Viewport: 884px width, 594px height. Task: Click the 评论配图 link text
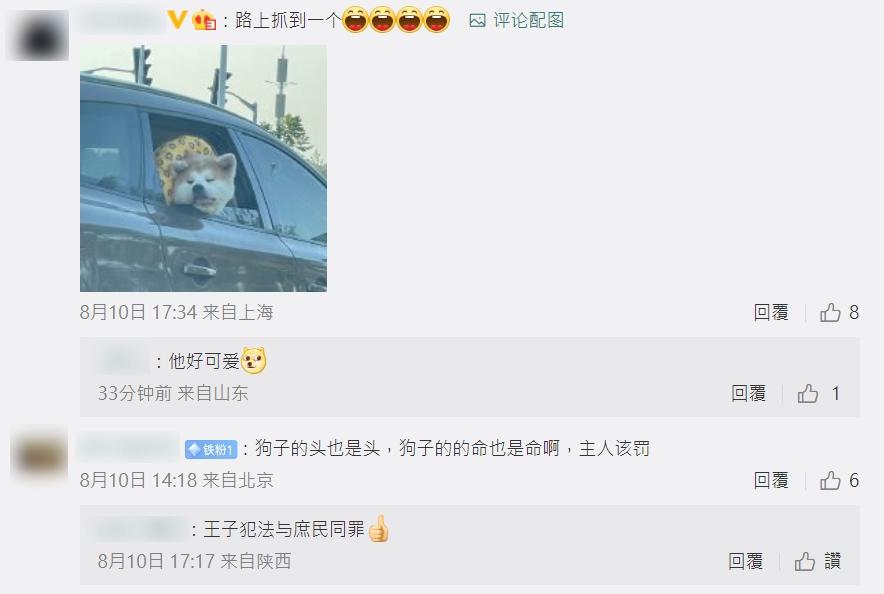coord(528,21)
